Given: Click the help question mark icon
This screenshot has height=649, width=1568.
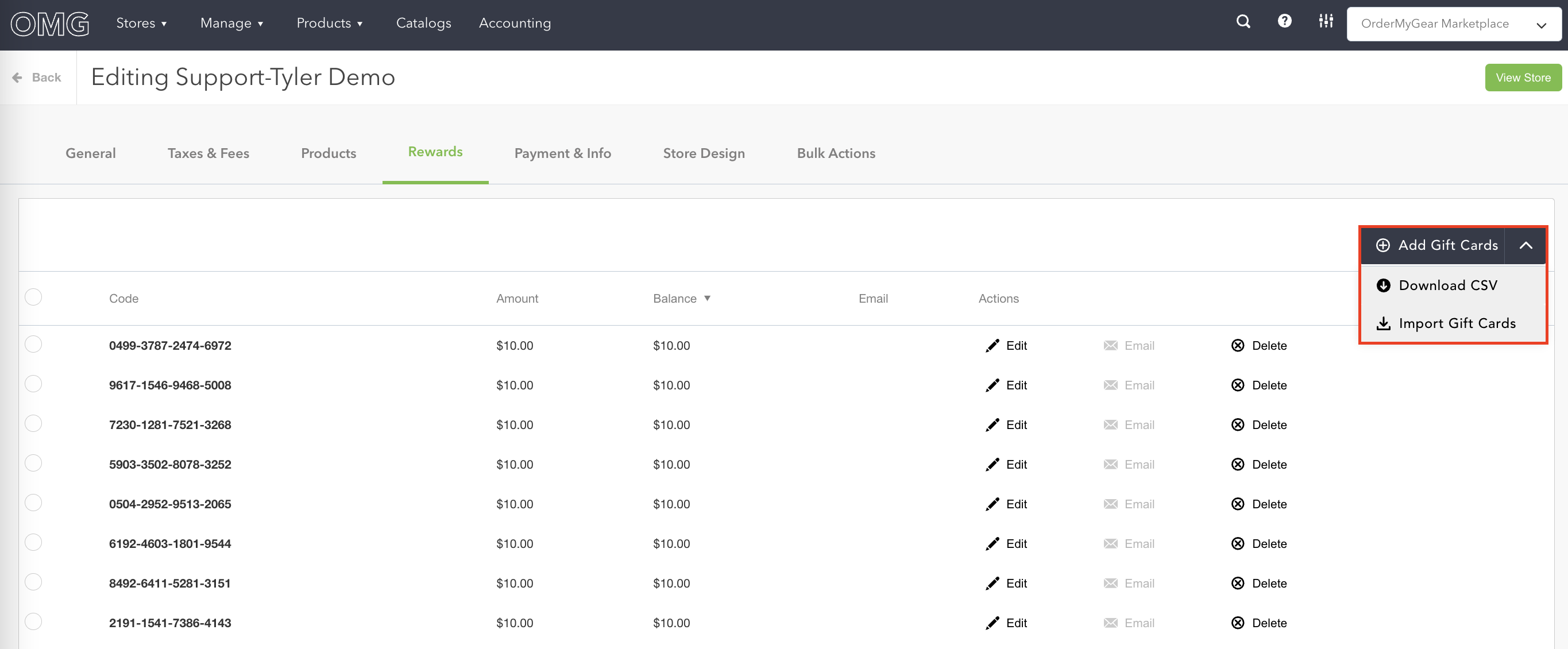Looking at the screenshot, I should (x=1284, y=21).
